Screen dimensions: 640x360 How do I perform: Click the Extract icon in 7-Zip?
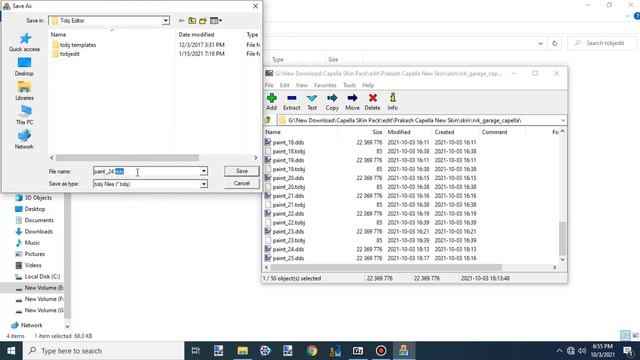[291, 102]
